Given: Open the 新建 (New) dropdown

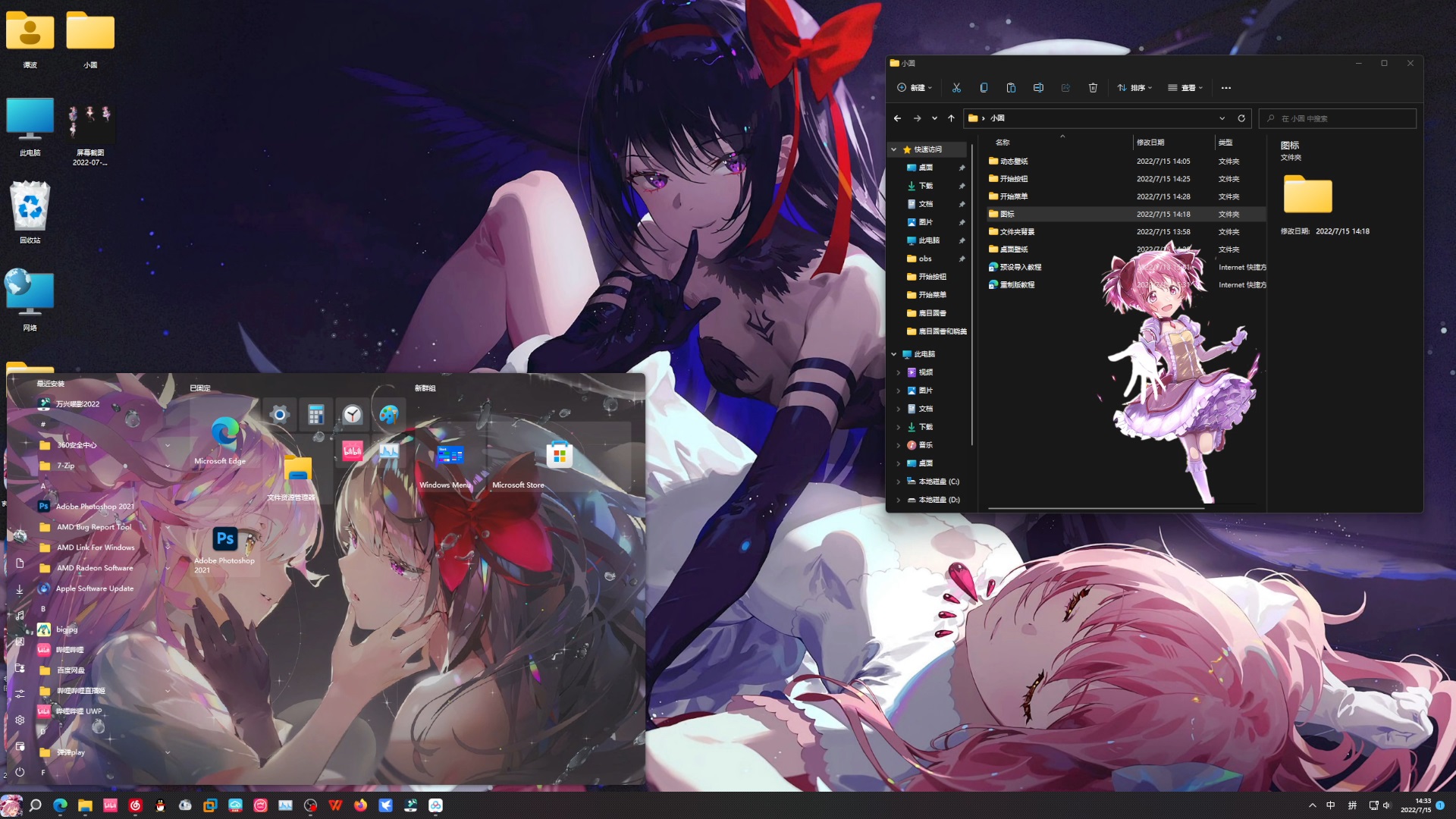Looking at the screenshot, I should (x=915, y=88).
